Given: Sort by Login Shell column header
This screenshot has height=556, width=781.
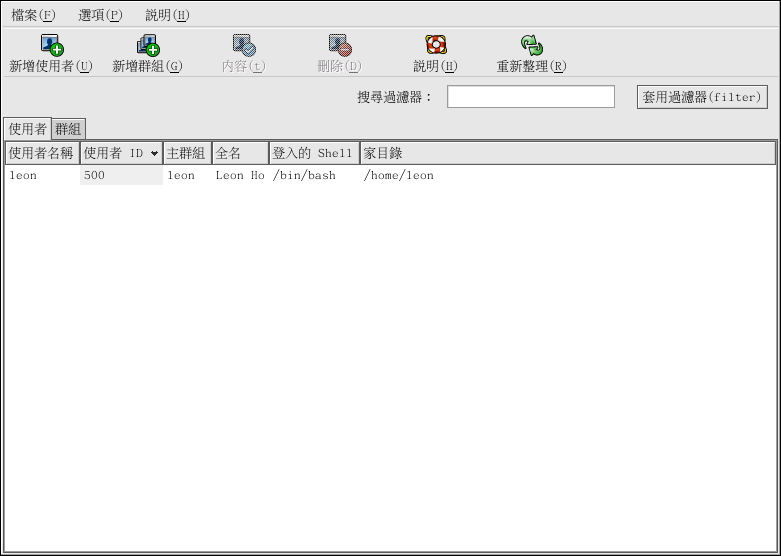Looking at the screenshot, I should pos(313,153).
